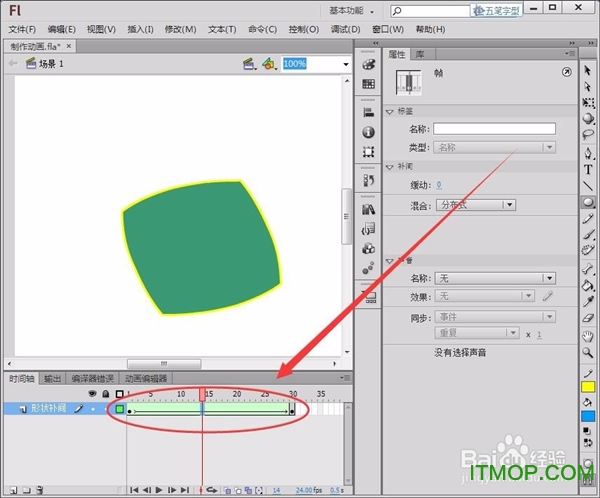Toggle outline view of 形状补间 layer
Screen dimensions: 600x498
click(x=119, y=409)
